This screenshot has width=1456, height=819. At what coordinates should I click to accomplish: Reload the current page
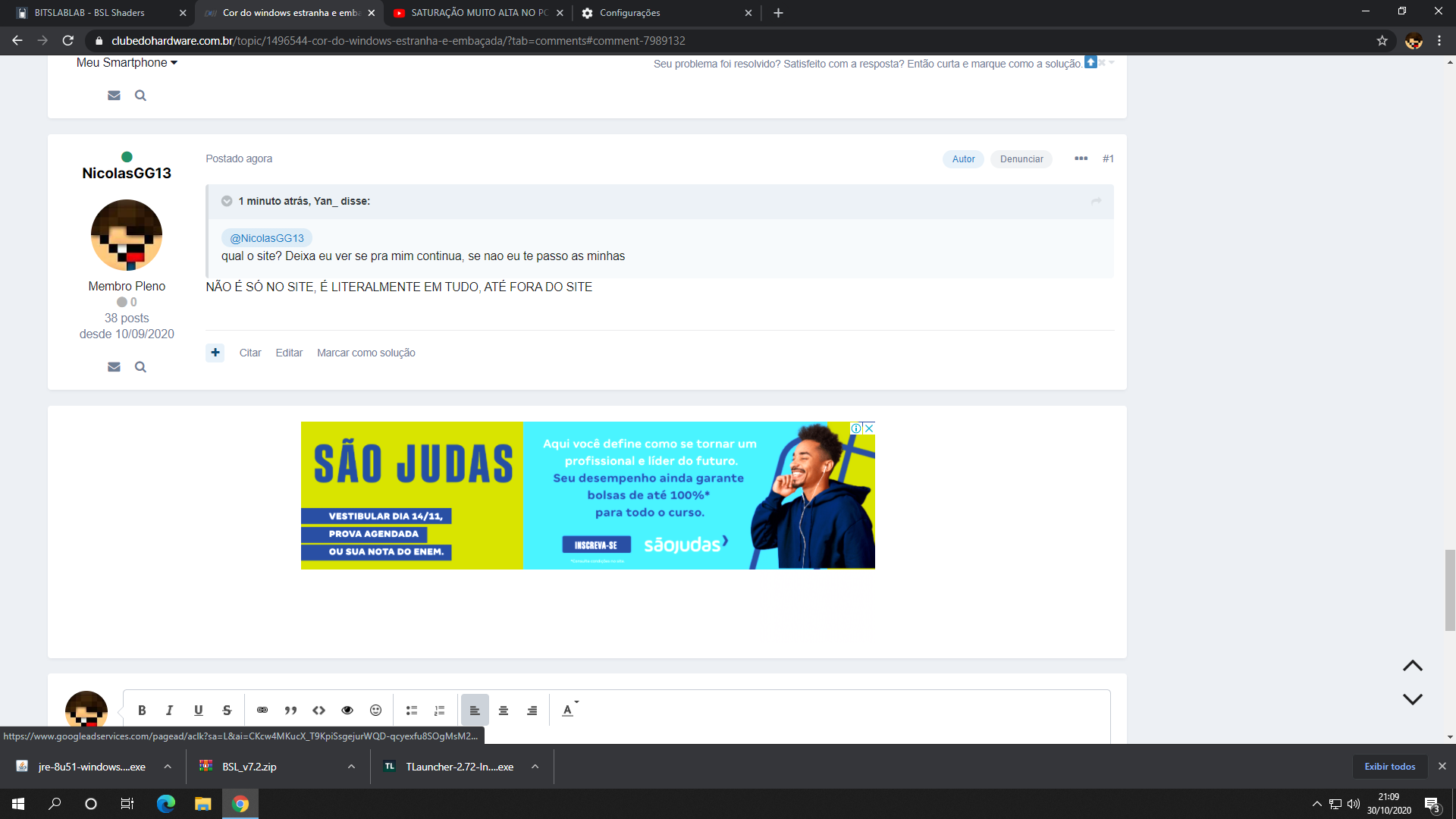click(68, 41)
